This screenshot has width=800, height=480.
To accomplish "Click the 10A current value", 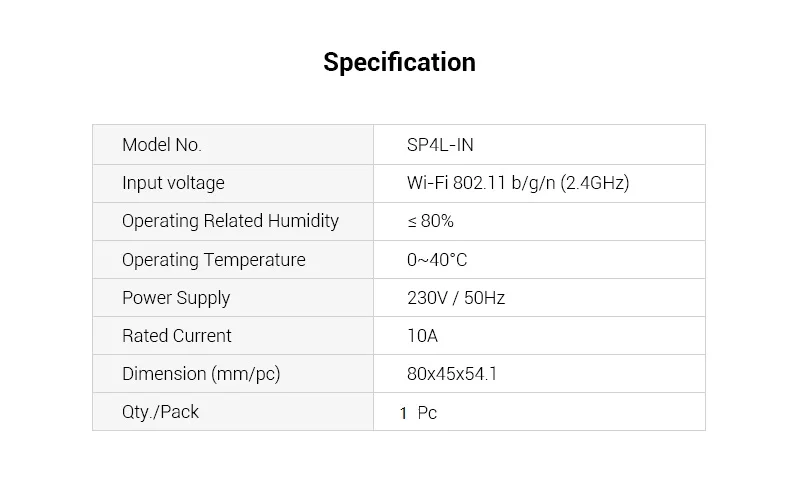I will (422, 336).
